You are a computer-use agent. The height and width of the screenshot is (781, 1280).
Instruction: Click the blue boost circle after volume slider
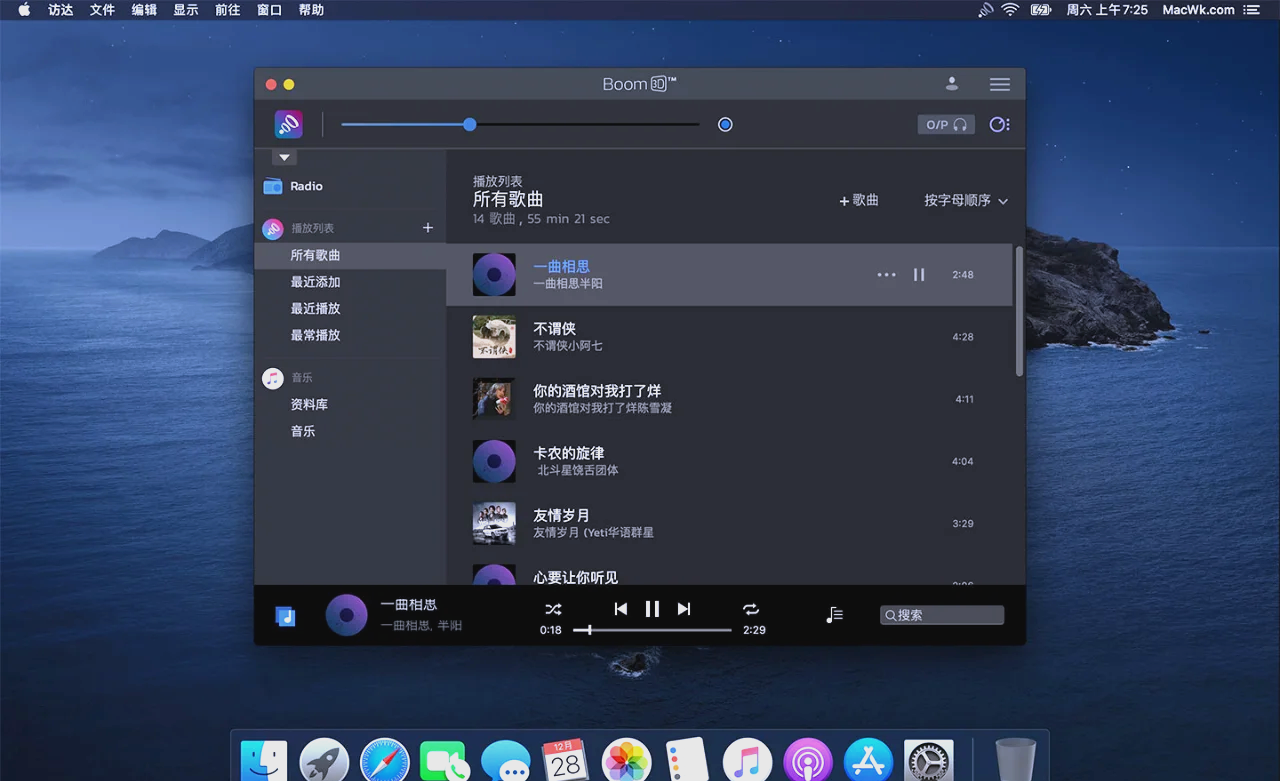pos(725,124)
